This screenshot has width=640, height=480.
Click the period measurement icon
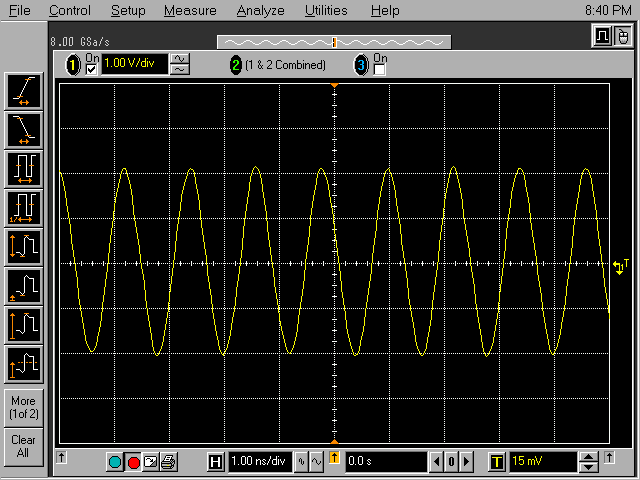[x=23, y=167]
